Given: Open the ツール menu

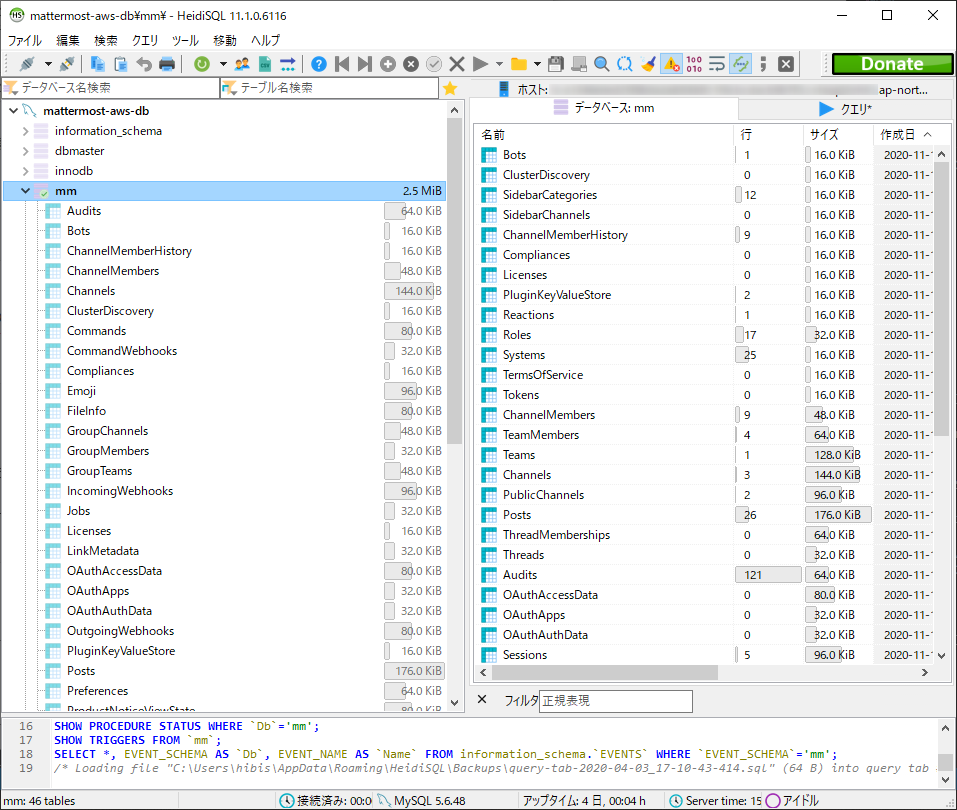Looking at the screenshot, I should pos(185,40).
